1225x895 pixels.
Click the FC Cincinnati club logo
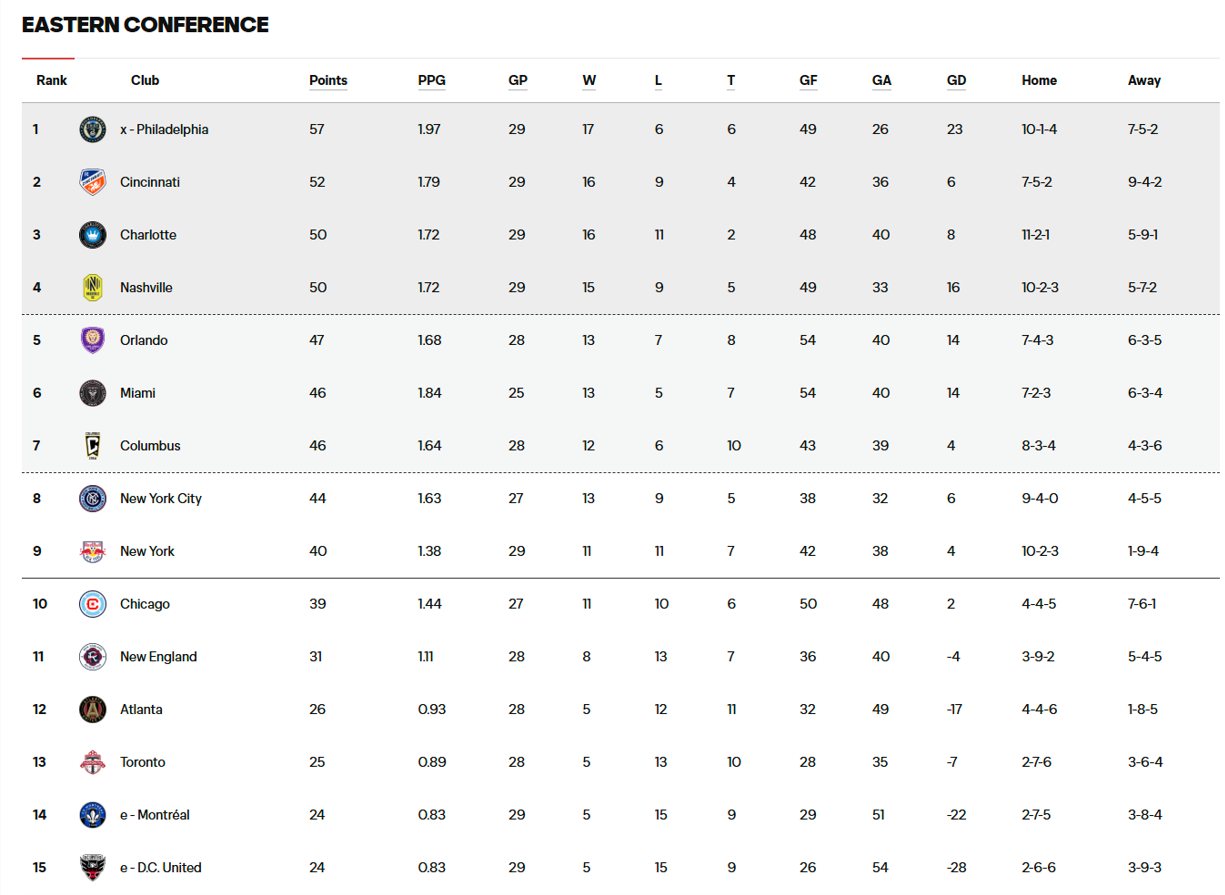point(92,182)
